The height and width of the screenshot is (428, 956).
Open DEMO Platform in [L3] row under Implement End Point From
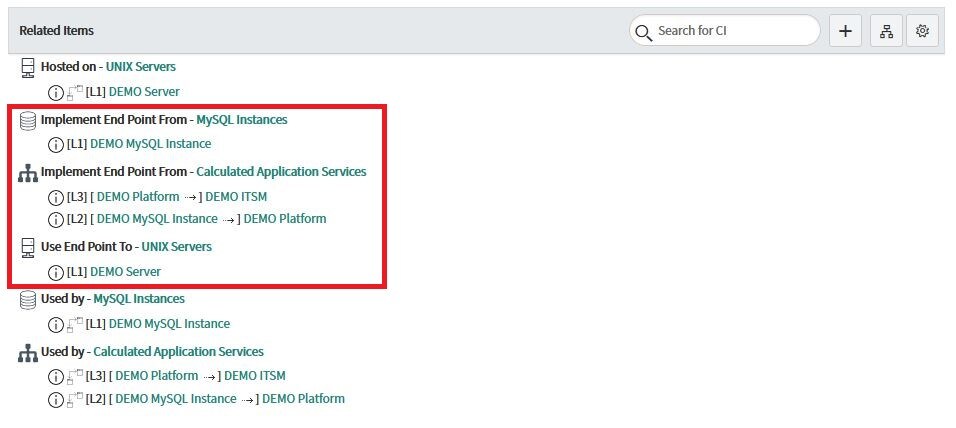(x=138, y=197)
